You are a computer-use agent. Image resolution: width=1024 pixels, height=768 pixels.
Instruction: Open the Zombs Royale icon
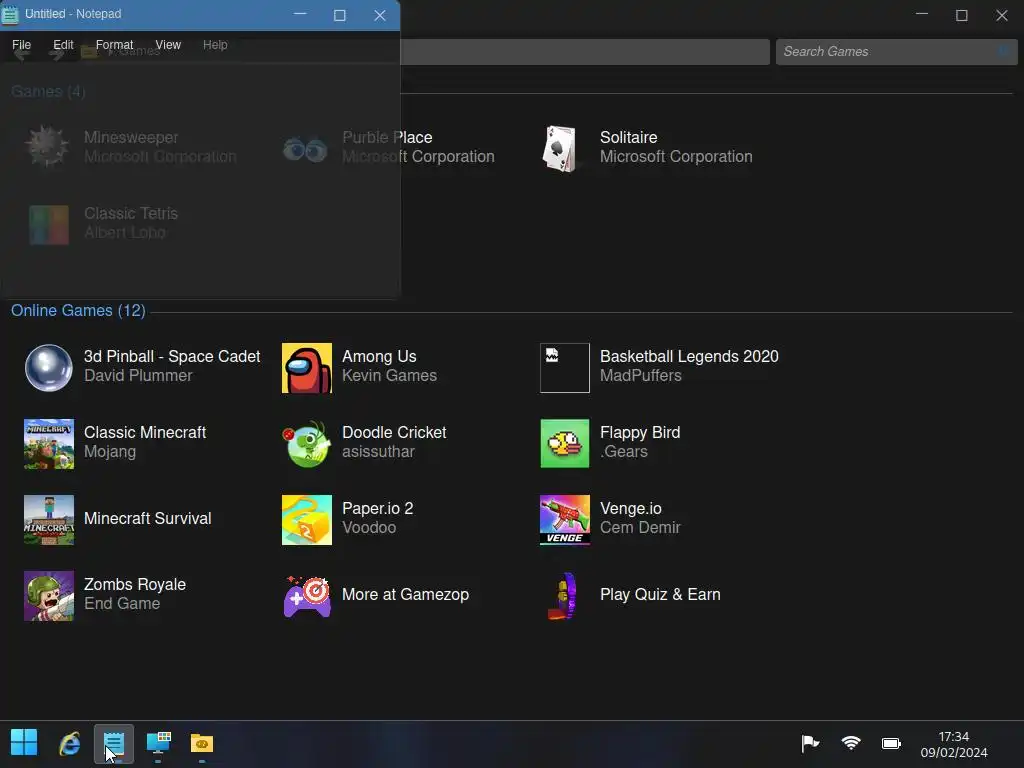(x=48, y=596)
